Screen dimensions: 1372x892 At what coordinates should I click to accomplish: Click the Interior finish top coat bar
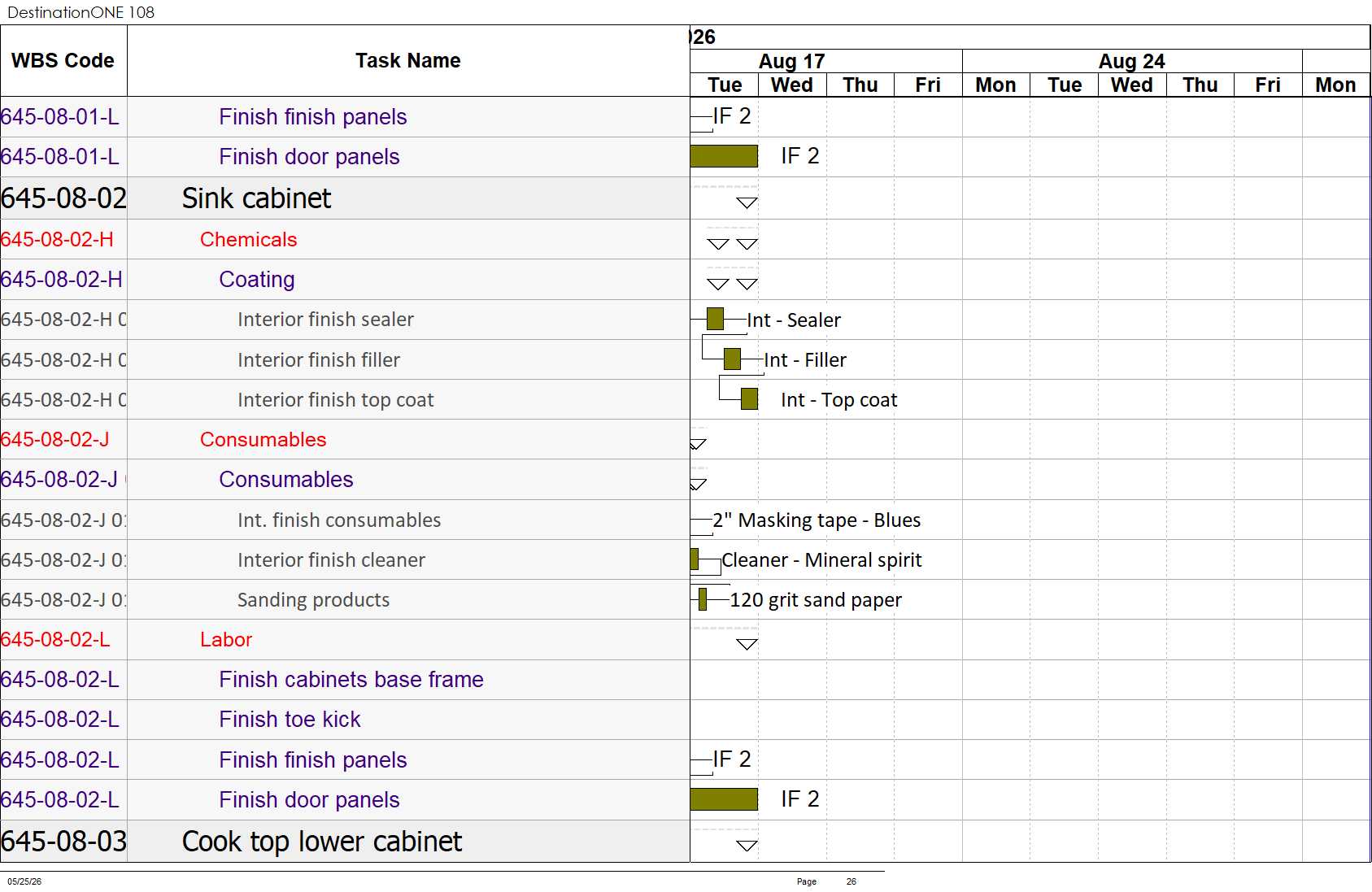pyautogui.click(x=749, y=398)
